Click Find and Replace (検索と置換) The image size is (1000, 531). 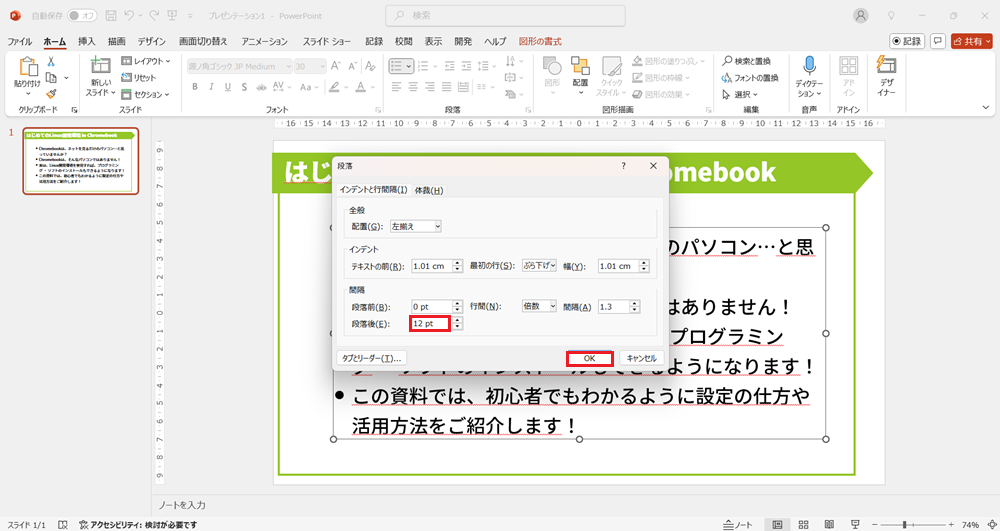tap(747, 61)
